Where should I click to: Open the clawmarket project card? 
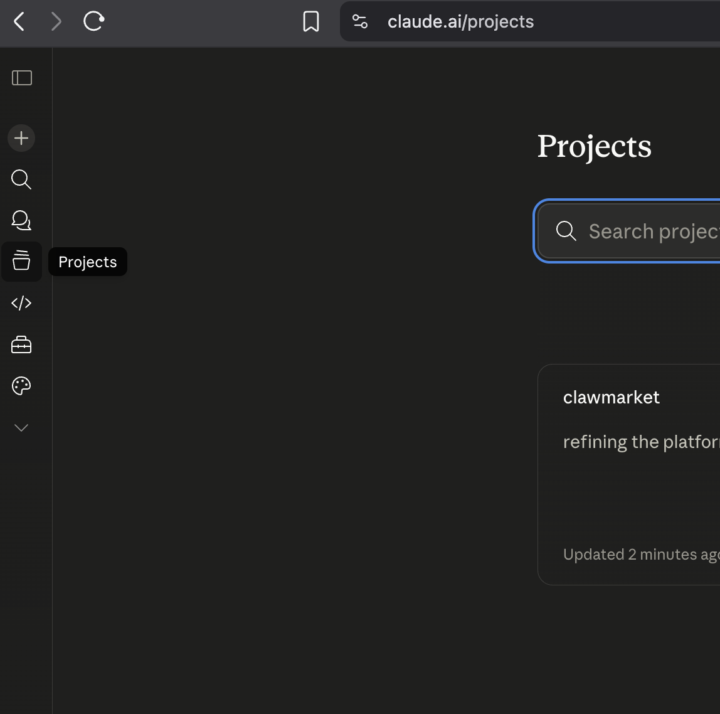[x=629, y=475]
